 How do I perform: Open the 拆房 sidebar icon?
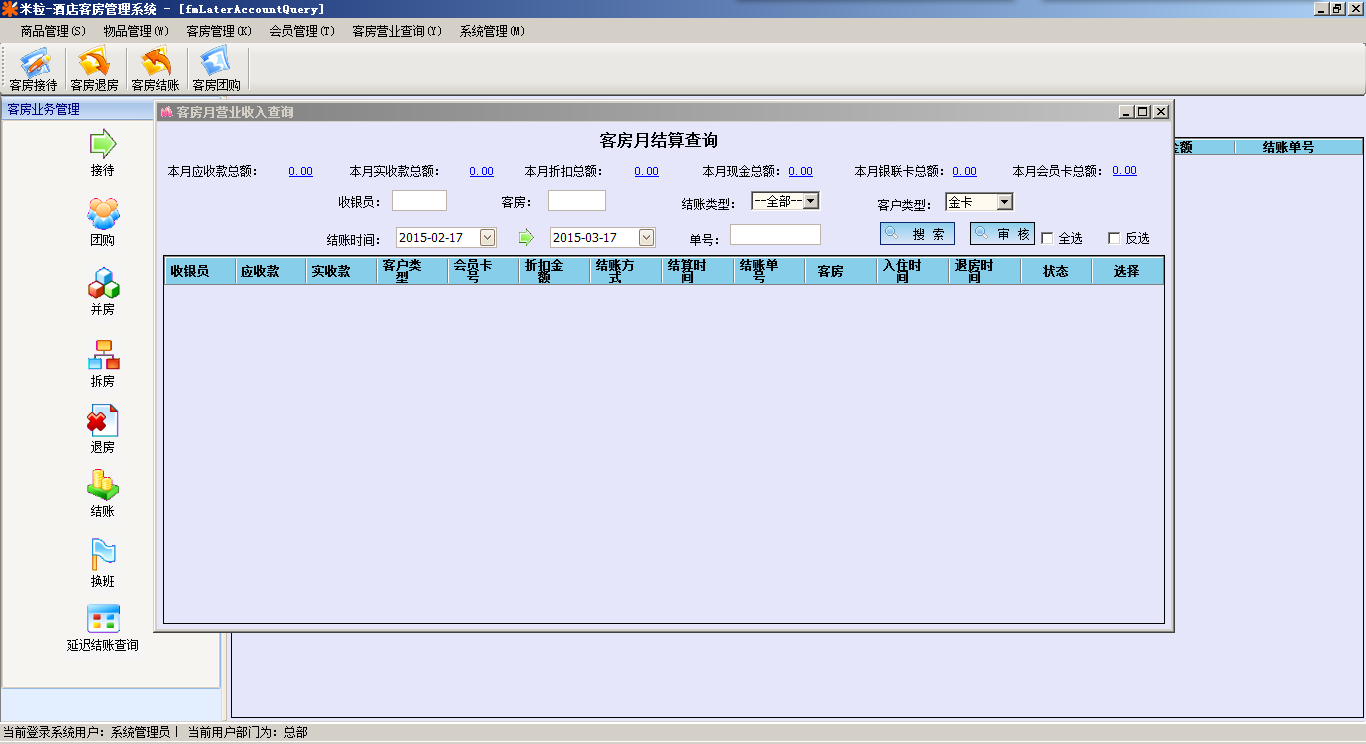coord(103,355)
